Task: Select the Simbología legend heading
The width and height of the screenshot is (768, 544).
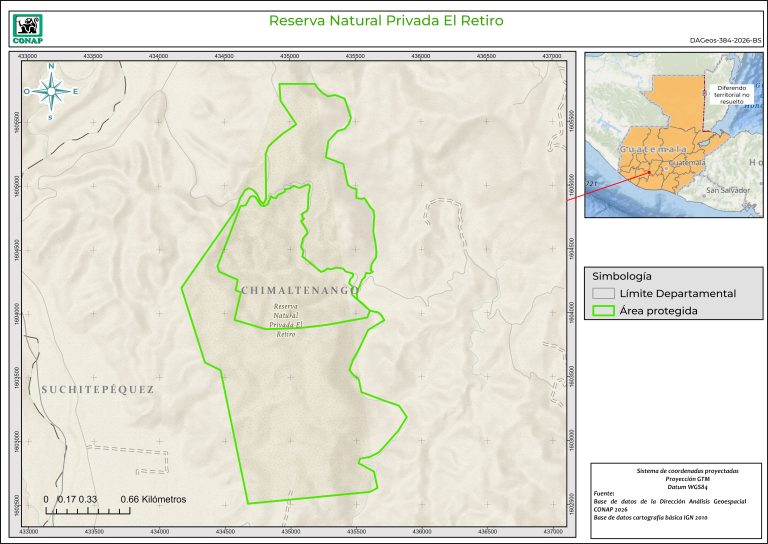Action: pos(622,275)
